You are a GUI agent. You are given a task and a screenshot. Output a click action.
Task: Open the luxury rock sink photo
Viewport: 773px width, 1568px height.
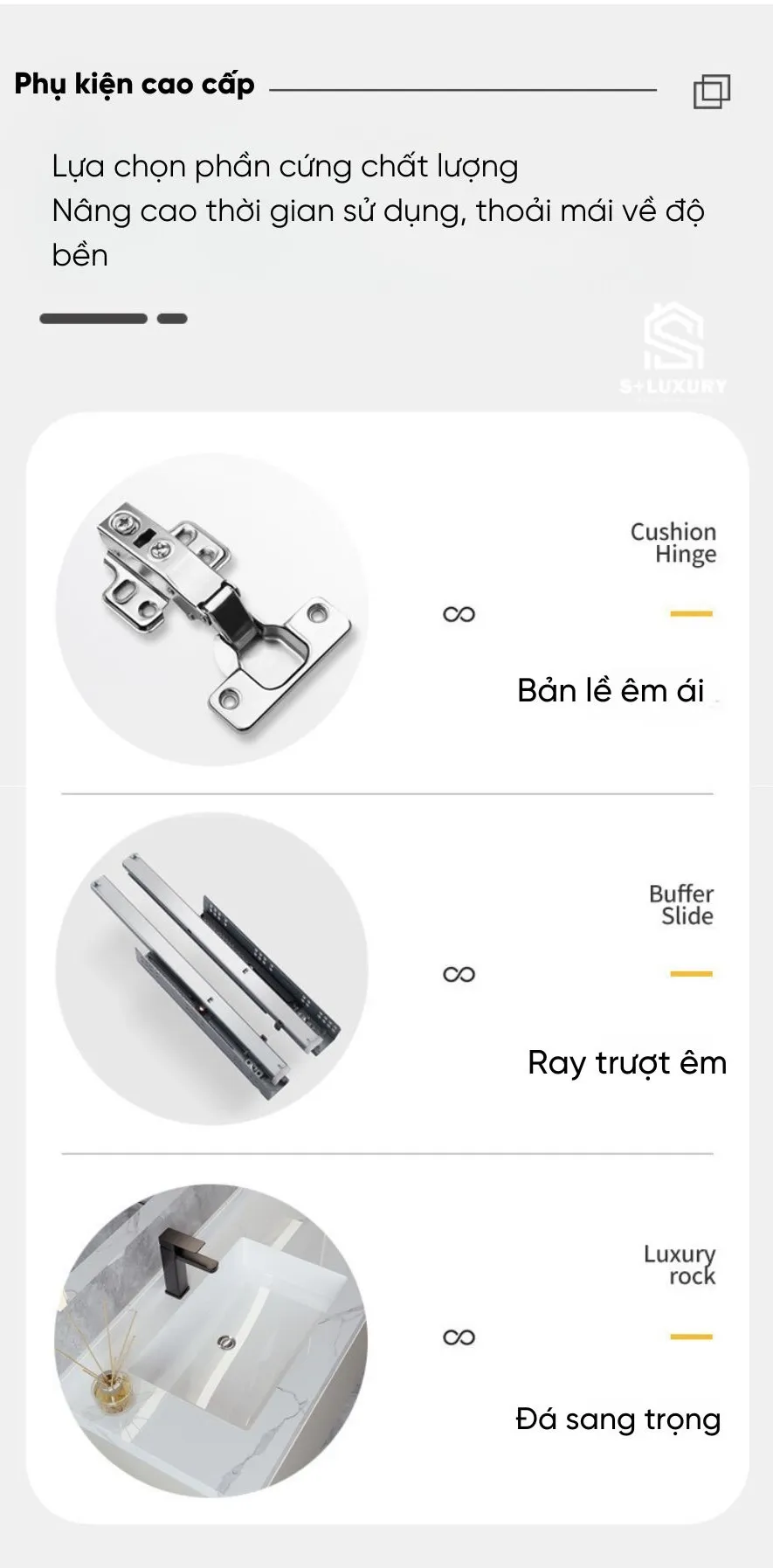click(211, 1340)
